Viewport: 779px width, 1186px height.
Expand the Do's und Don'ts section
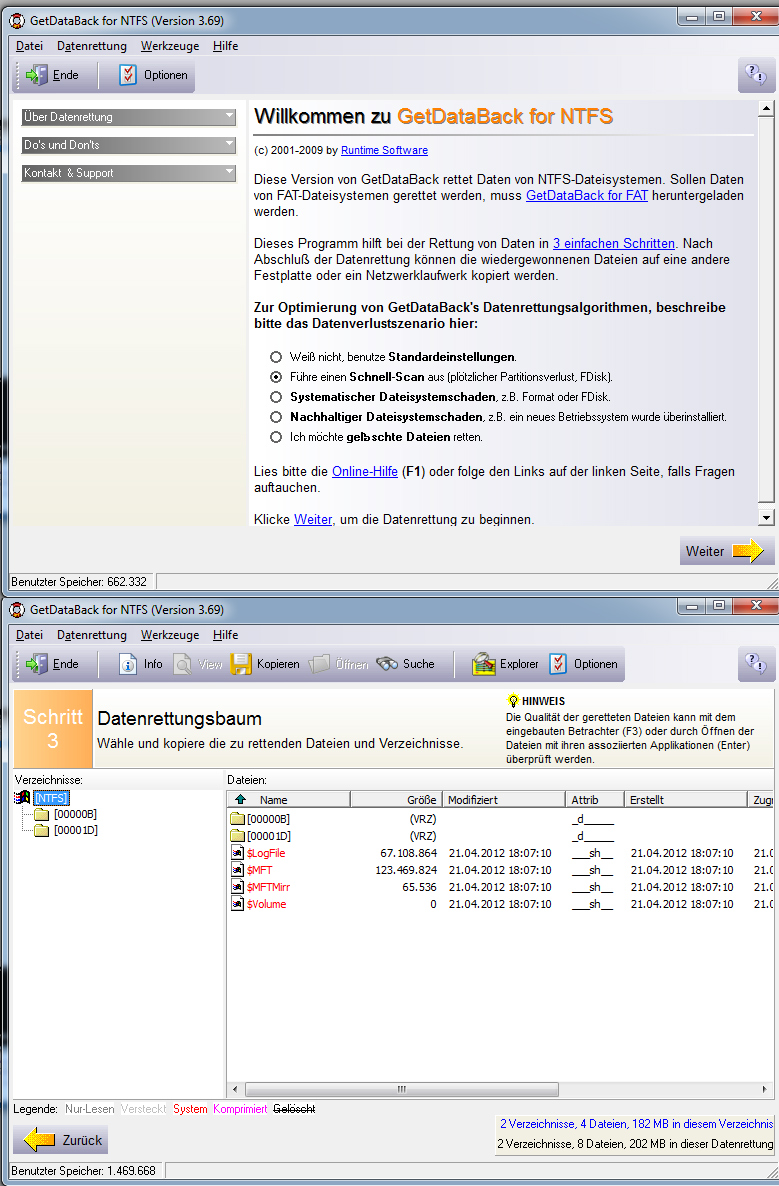point(129,145)
